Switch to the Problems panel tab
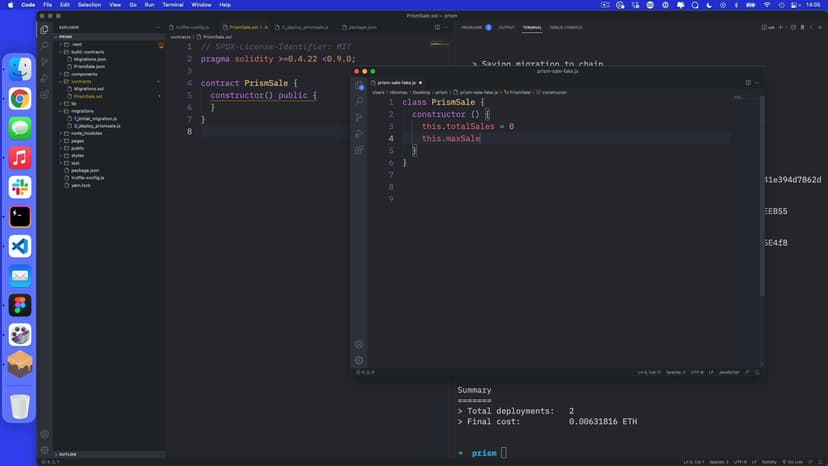 (x=471, y=27)
